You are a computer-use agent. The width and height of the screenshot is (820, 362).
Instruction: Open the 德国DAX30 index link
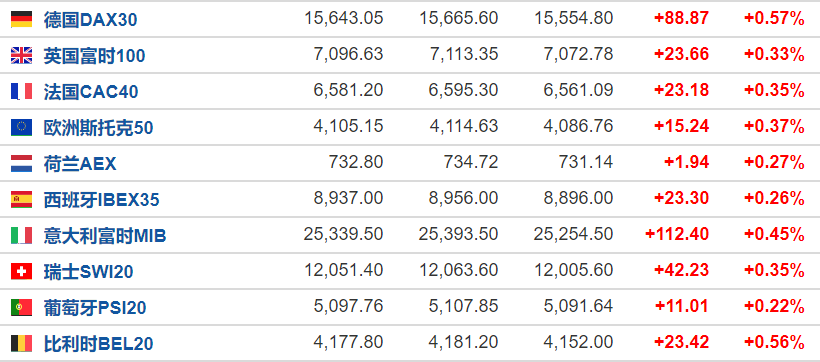coord(90,20)
